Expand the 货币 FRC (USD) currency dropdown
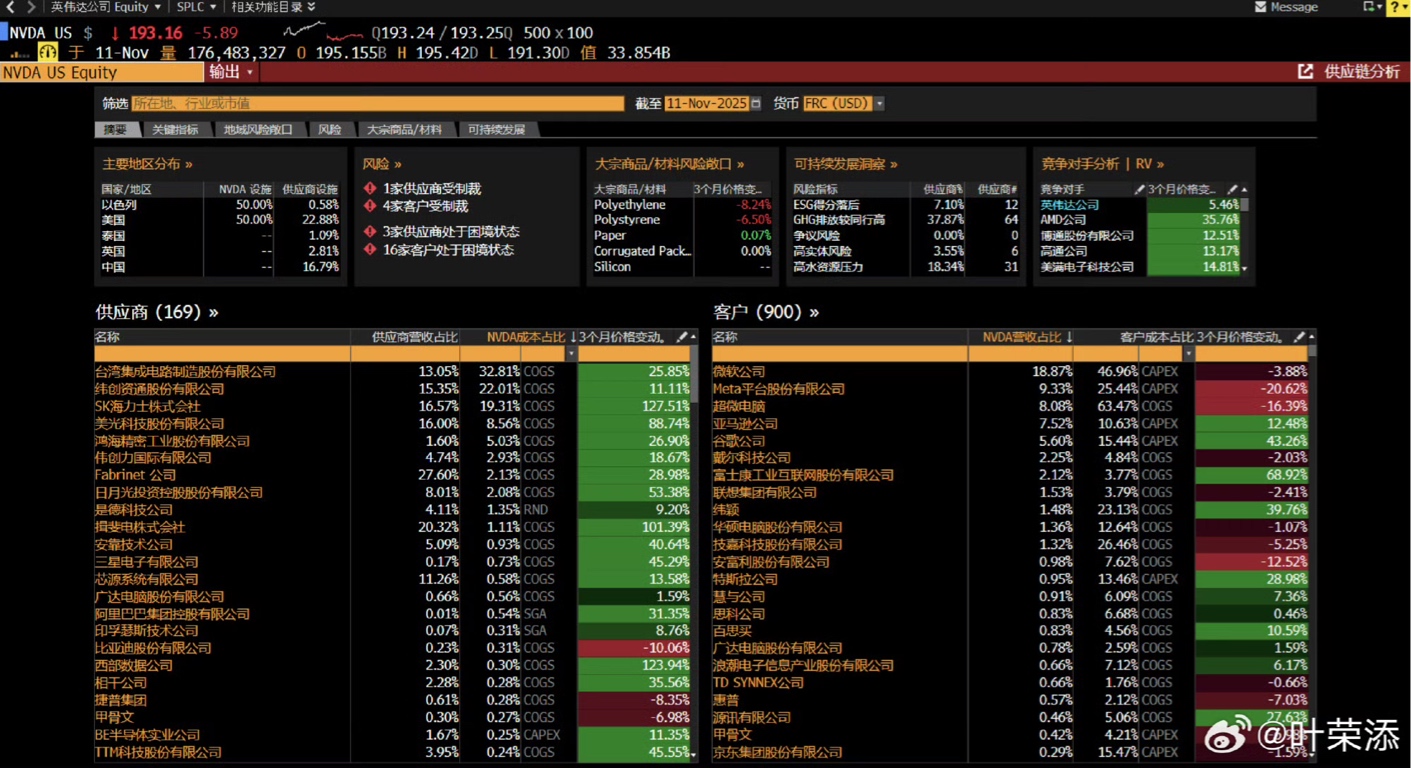1411x768 pixels. [879, 104]
